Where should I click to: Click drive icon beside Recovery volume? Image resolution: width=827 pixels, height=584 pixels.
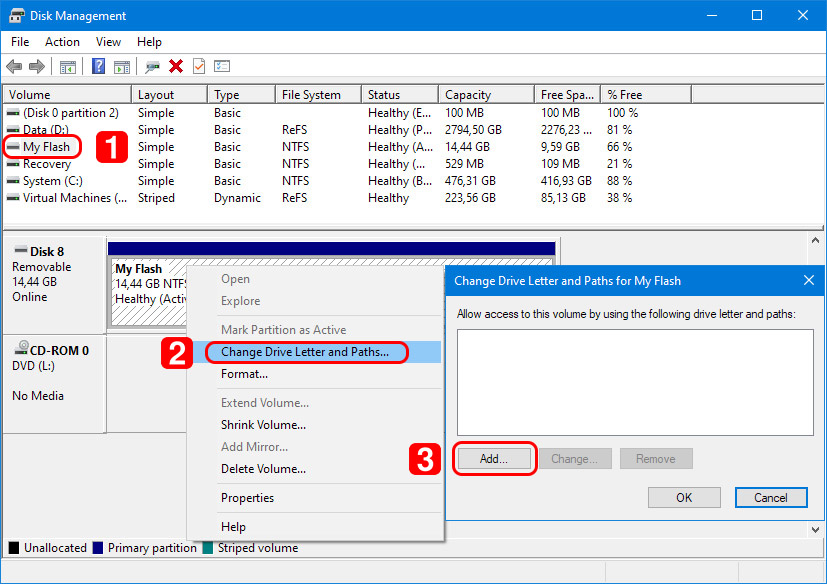pyautogui.click(x=13, y=164)
